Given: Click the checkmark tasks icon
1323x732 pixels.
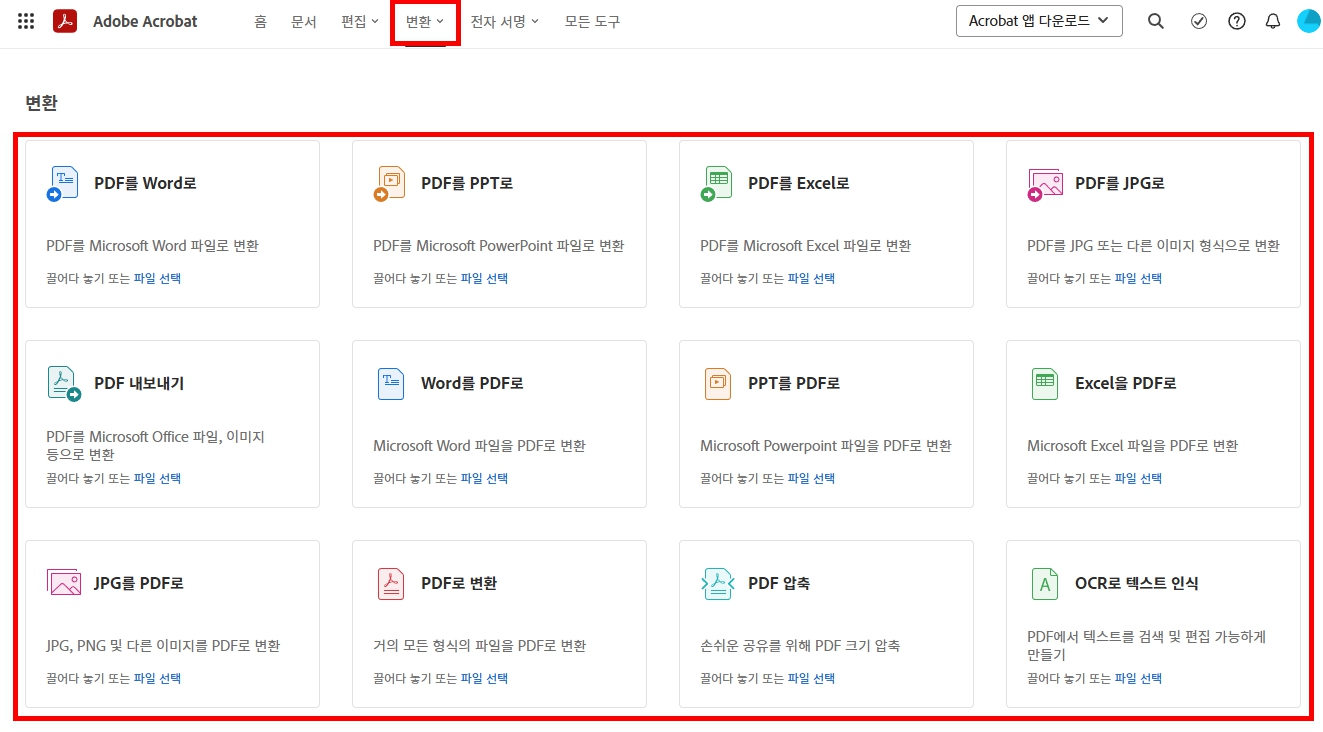Looking at the screenshot, I should click(x=1199, y=21).
